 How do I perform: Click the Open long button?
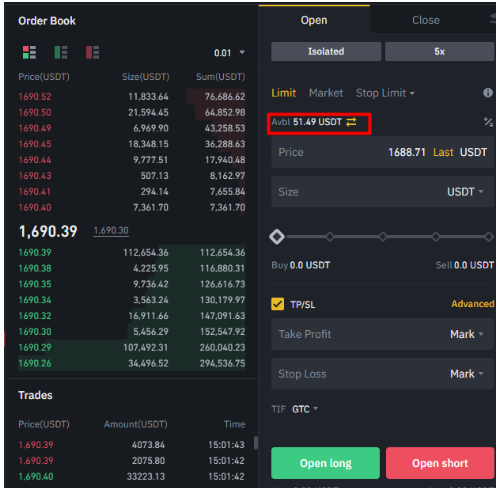[x=325, y=463]
